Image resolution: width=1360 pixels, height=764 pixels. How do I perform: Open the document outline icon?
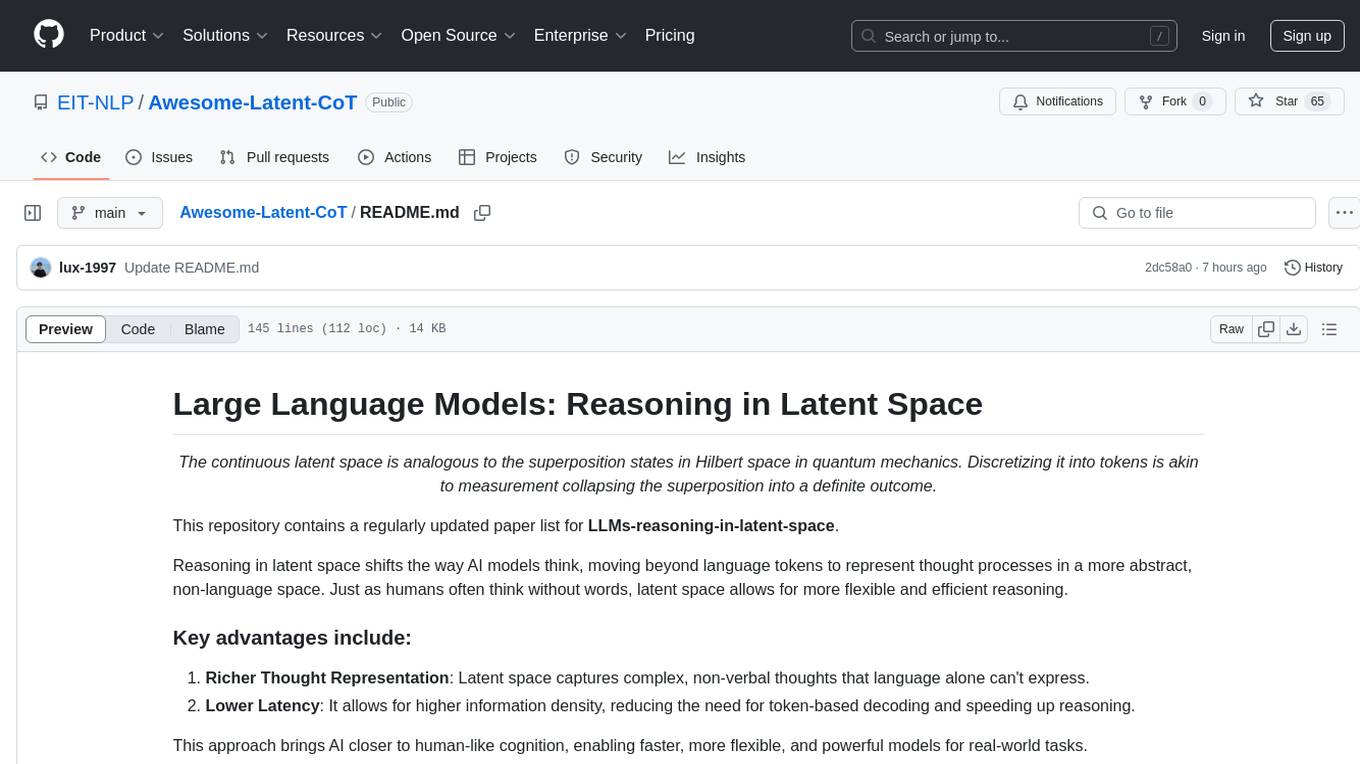(x=1329, y=329)
